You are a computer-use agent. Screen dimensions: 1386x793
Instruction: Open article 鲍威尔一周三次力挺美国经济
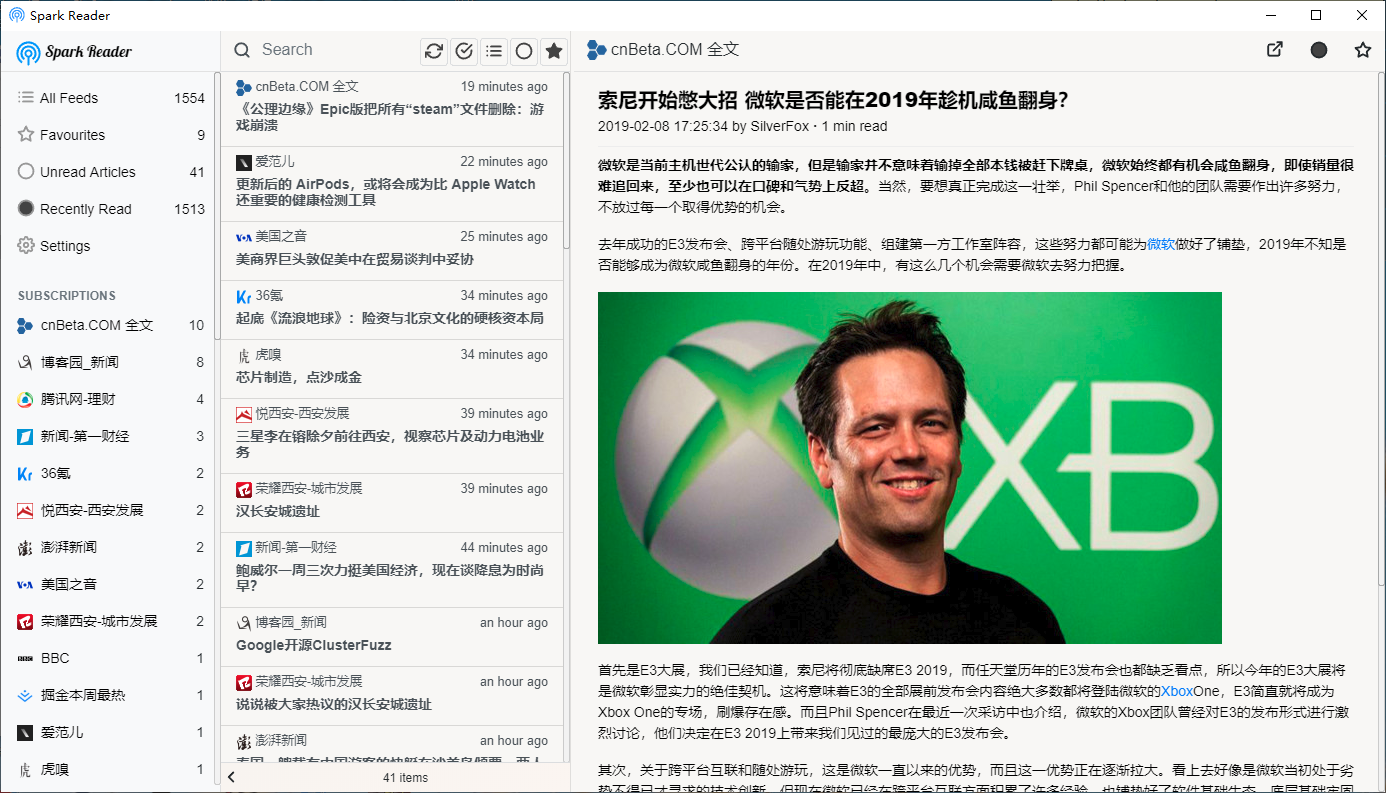click(392, 570)
